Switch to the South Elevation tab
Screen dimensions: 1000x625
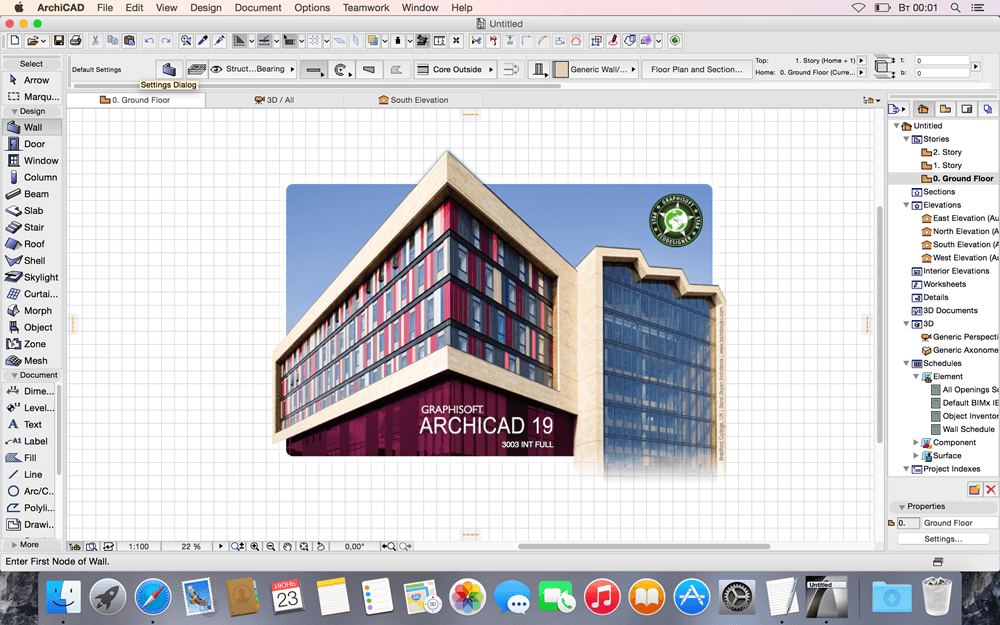point(413,100)
